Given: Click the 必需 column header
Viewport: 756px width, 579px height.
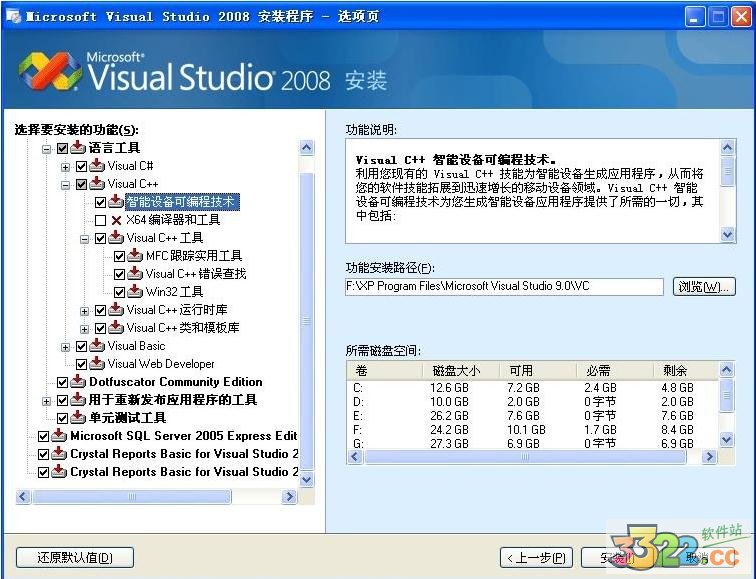Looking at the screenshot, I should click(x=615, y=370).
